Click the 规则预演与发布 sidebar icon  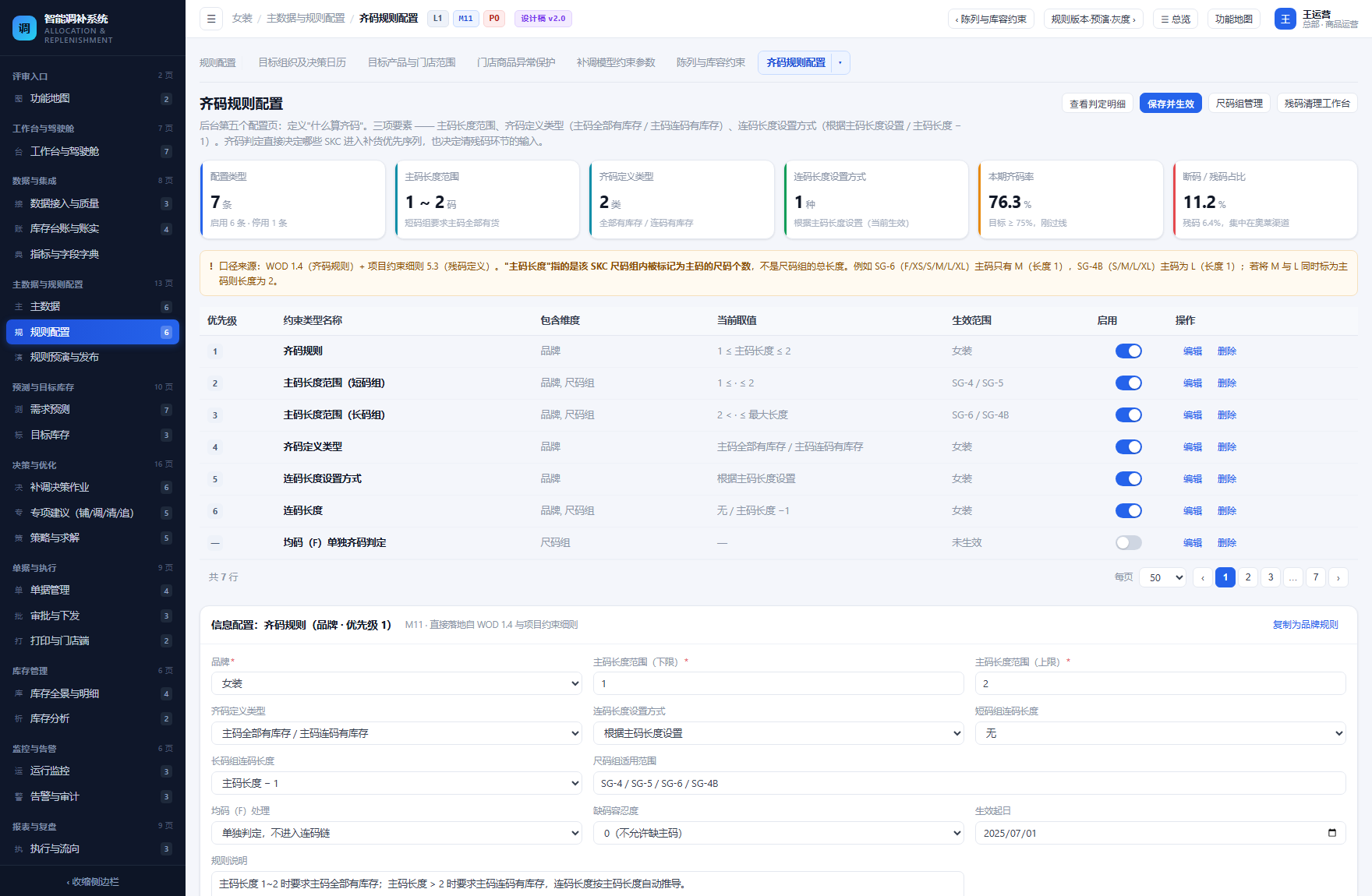click(19, 358)
